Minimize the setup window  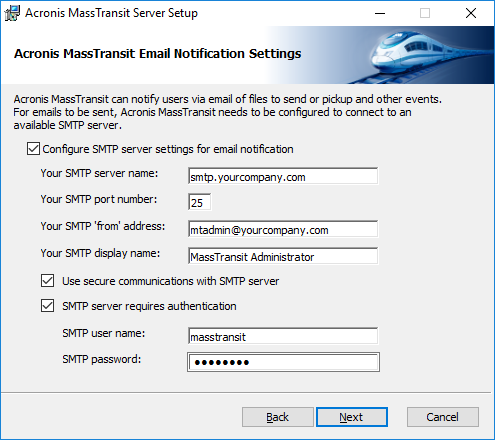[x=380, y=13]
